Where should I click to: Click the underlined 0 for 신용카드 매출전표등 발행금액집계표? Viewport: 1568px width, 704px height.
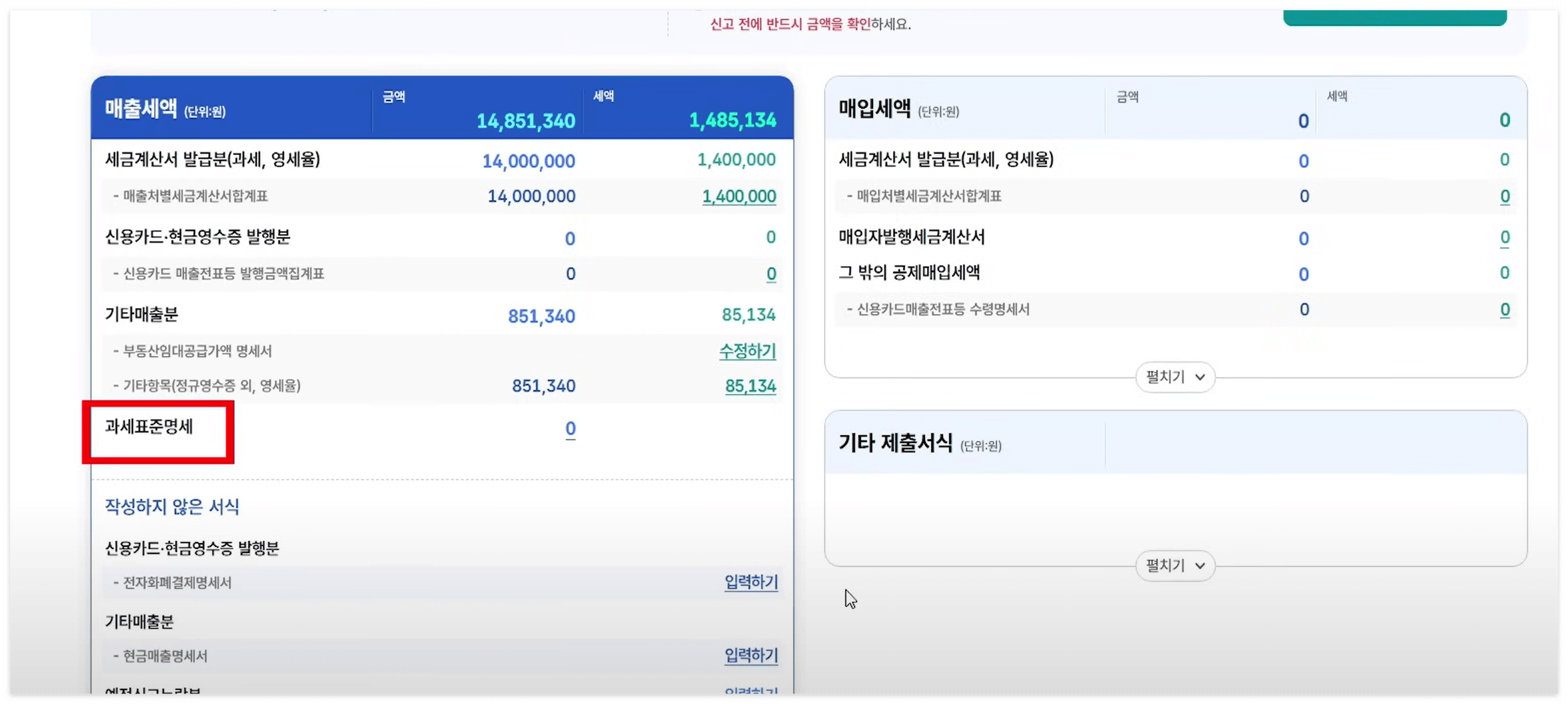pos(770,273)
